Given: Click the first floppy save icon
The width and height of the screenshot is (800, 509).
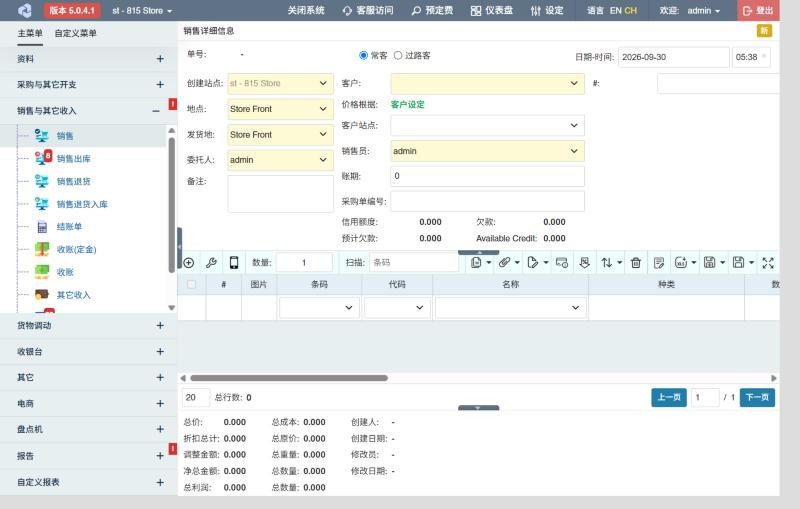Looking at the screenshot, I should [x=710, y=263].
